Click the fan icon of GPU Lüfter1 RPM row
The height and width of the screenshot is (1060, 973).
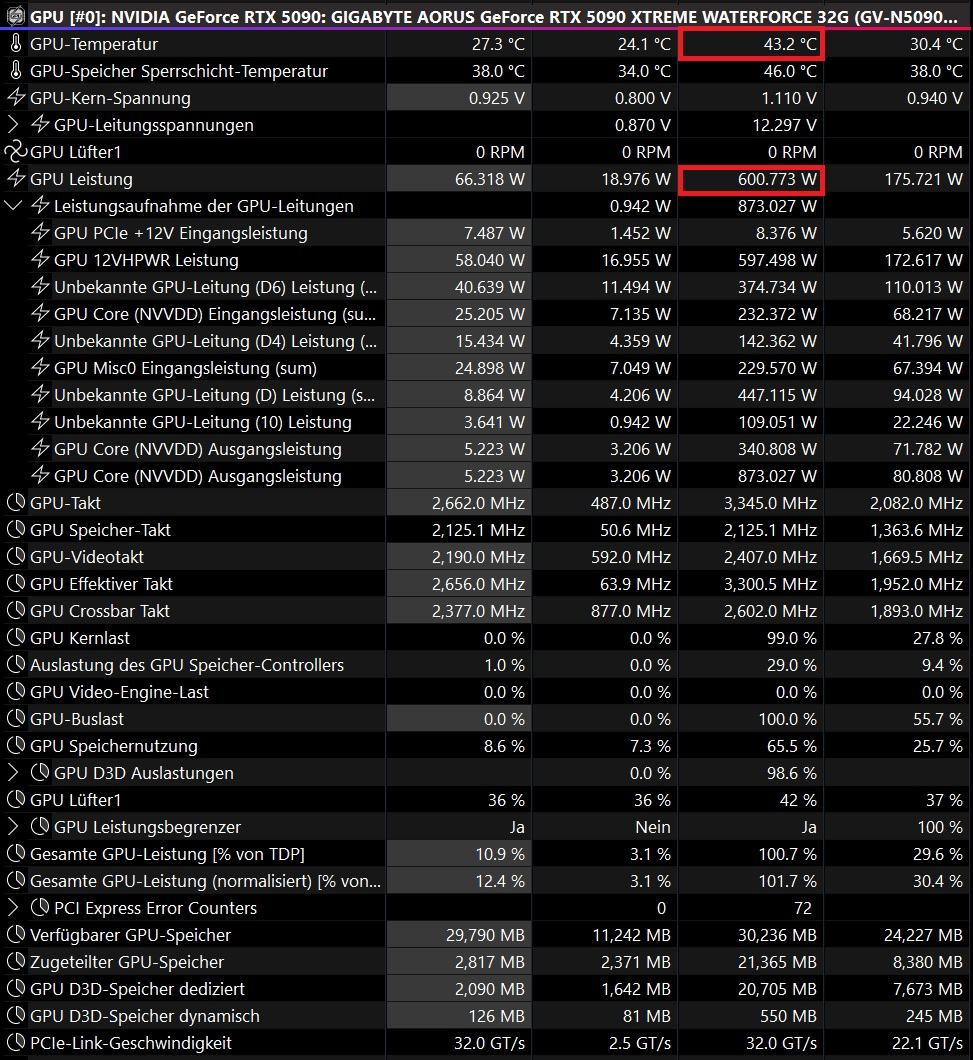pos(16,151)
